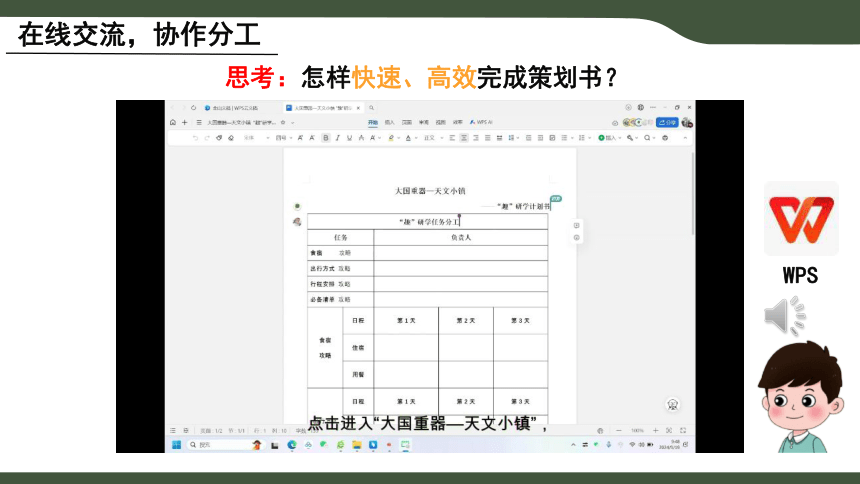Star the document as favorite
This screenshot has width=860, height=484.
(x=283, y=122)
